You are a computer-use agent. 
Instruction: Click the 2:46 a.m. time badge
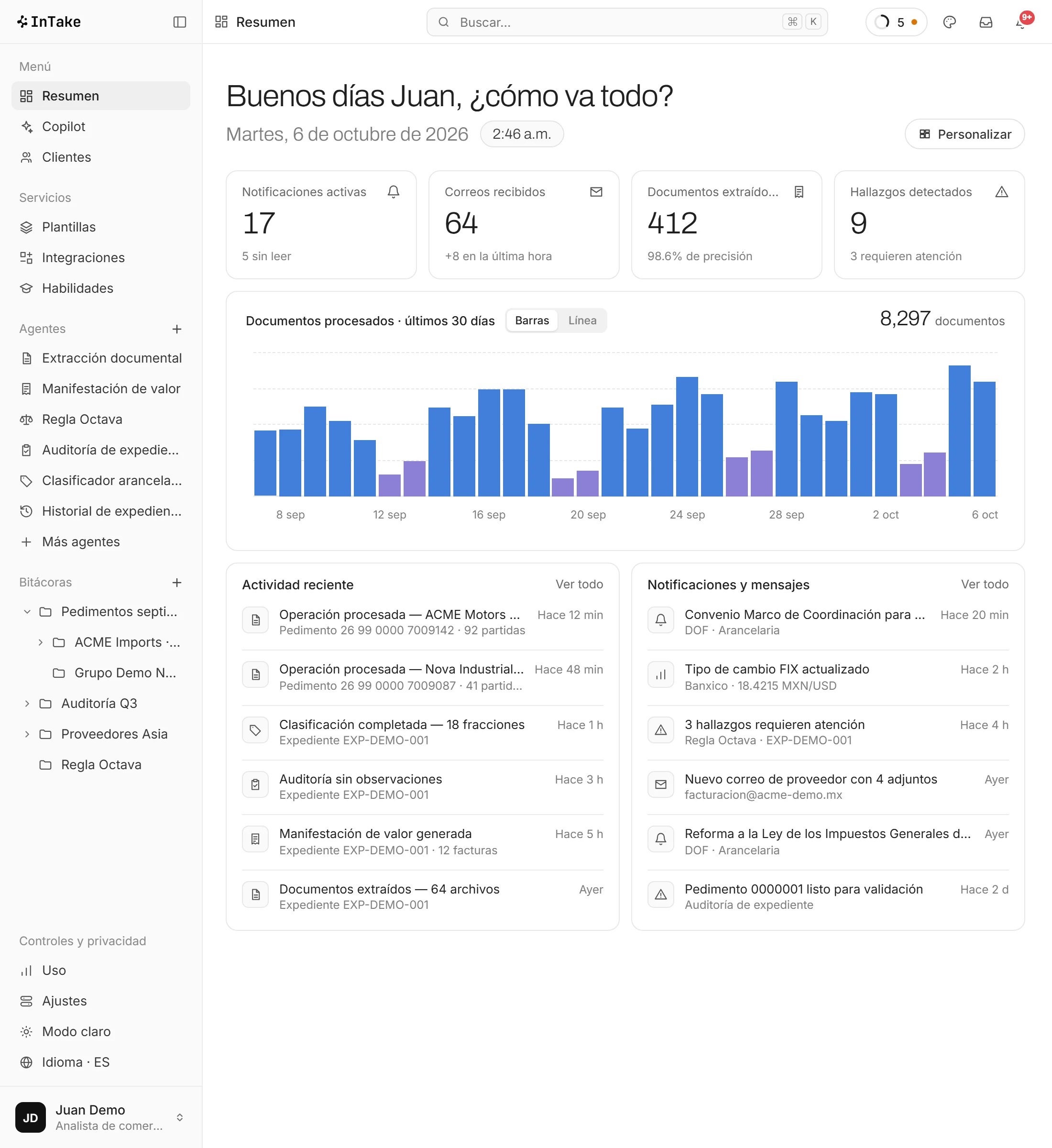coord(521,134)
